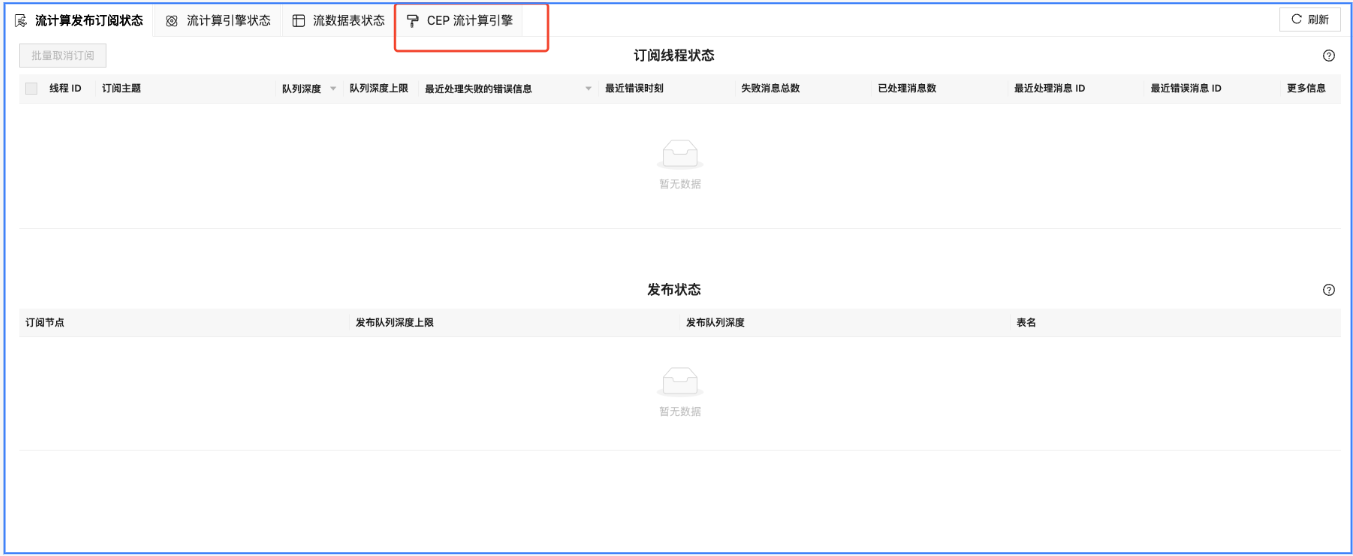The image size is (1353, 556).
Task: Click the 批量取消订阅 button
Action: tap(63, 56)
